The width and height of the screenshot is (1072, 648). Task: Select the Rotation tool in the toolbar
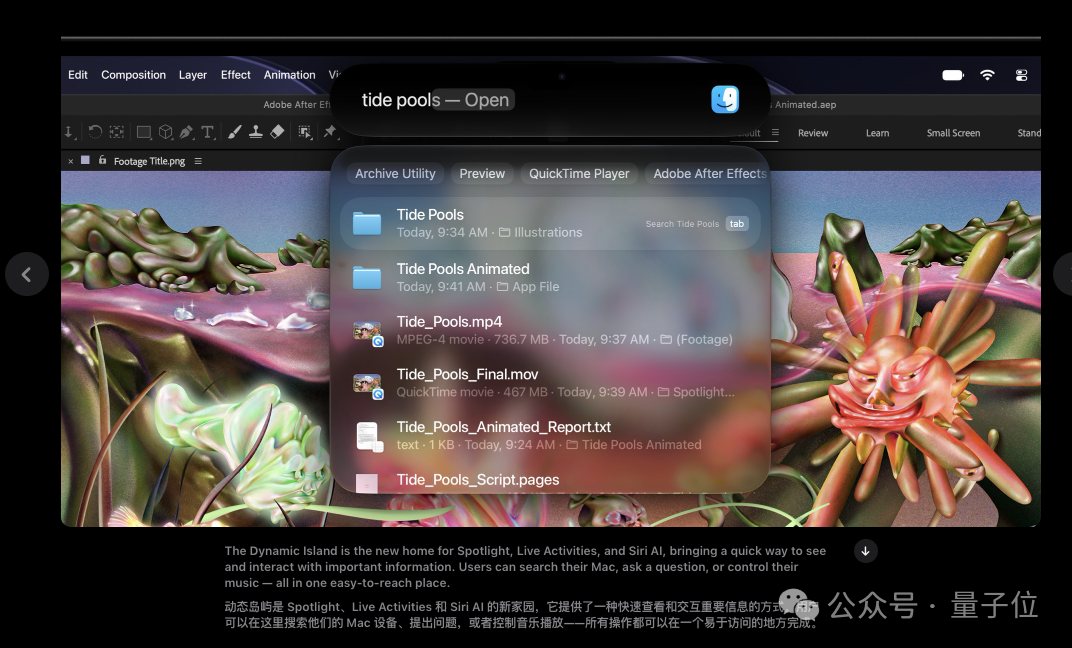[x=95, y=132]
